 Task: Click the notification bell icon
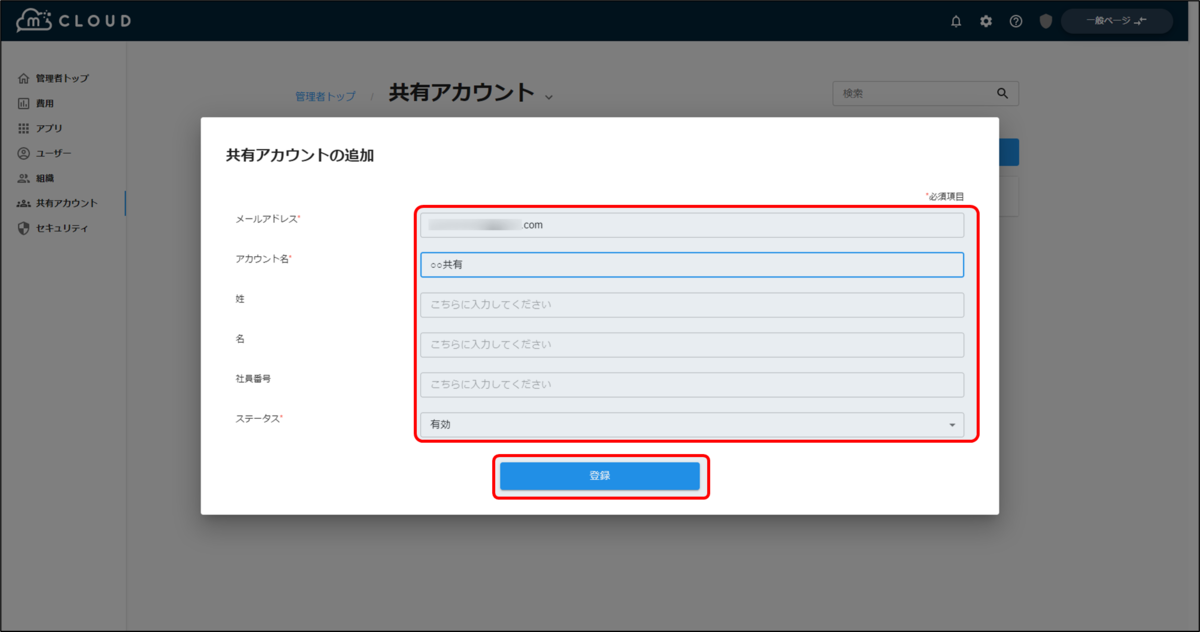click(956, 20)
